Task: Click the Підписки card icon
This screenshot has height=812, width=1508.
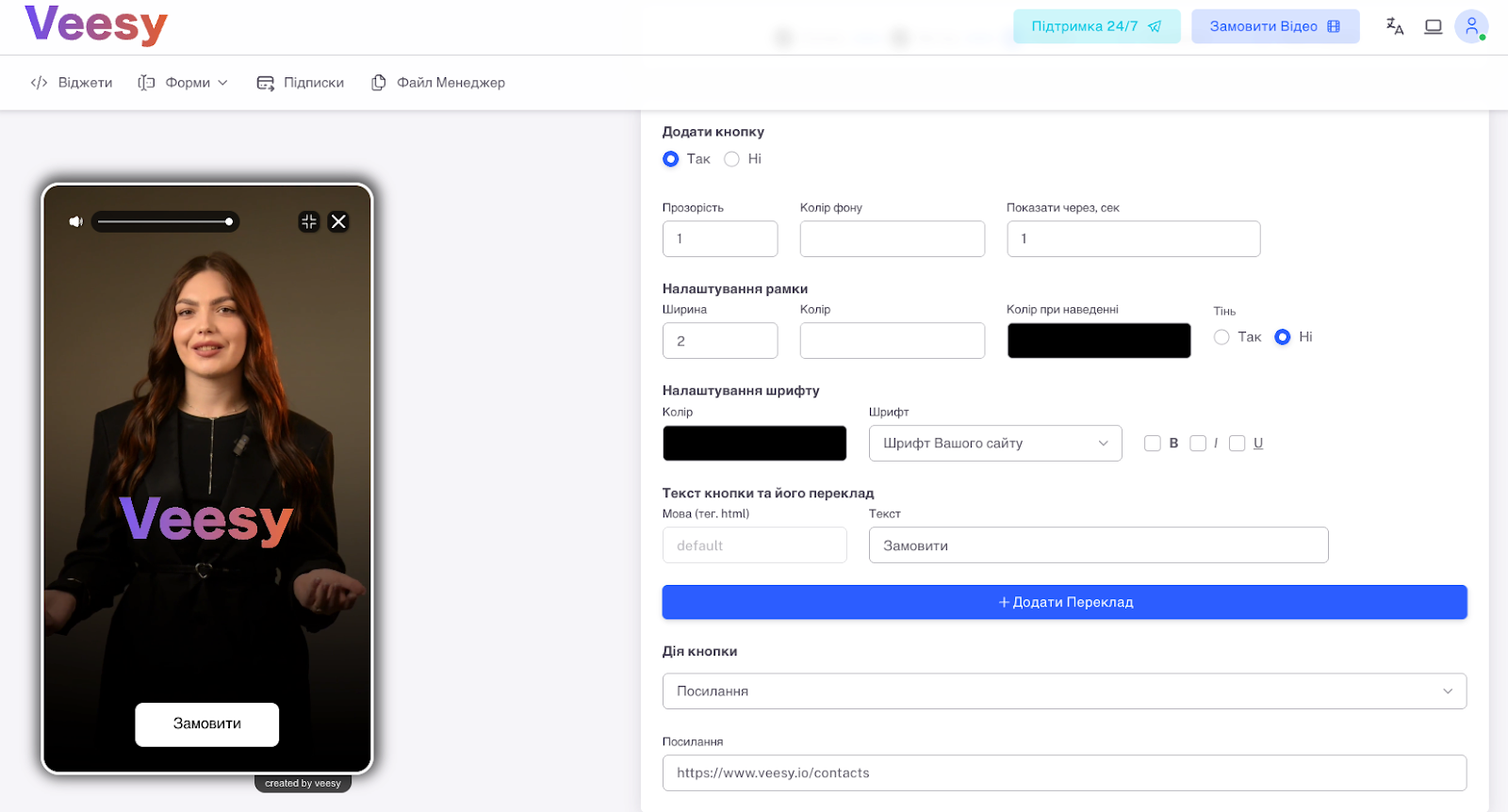Action: pyautogui.click(x=266, y=83)
